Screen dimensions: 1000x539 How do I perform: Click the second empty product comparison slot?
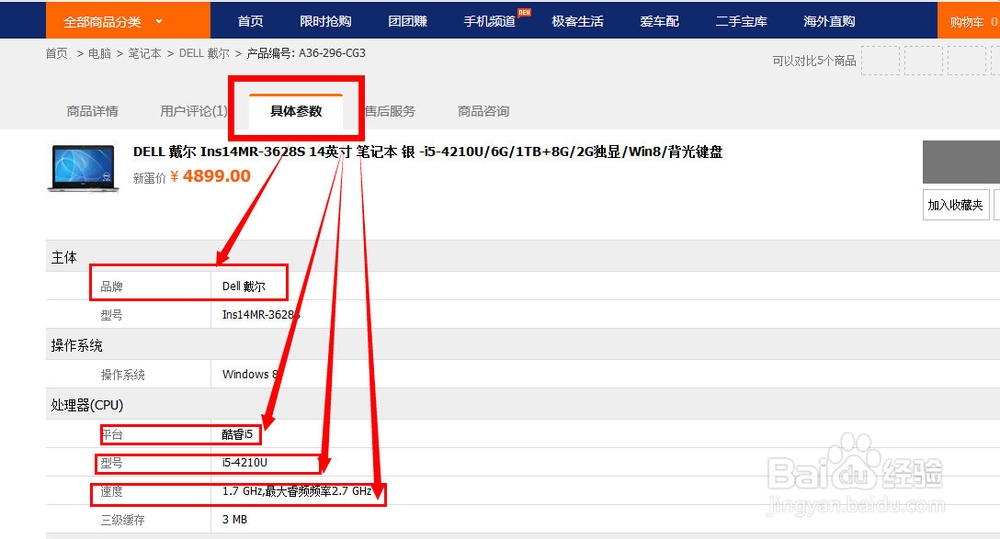pos(923,61)
